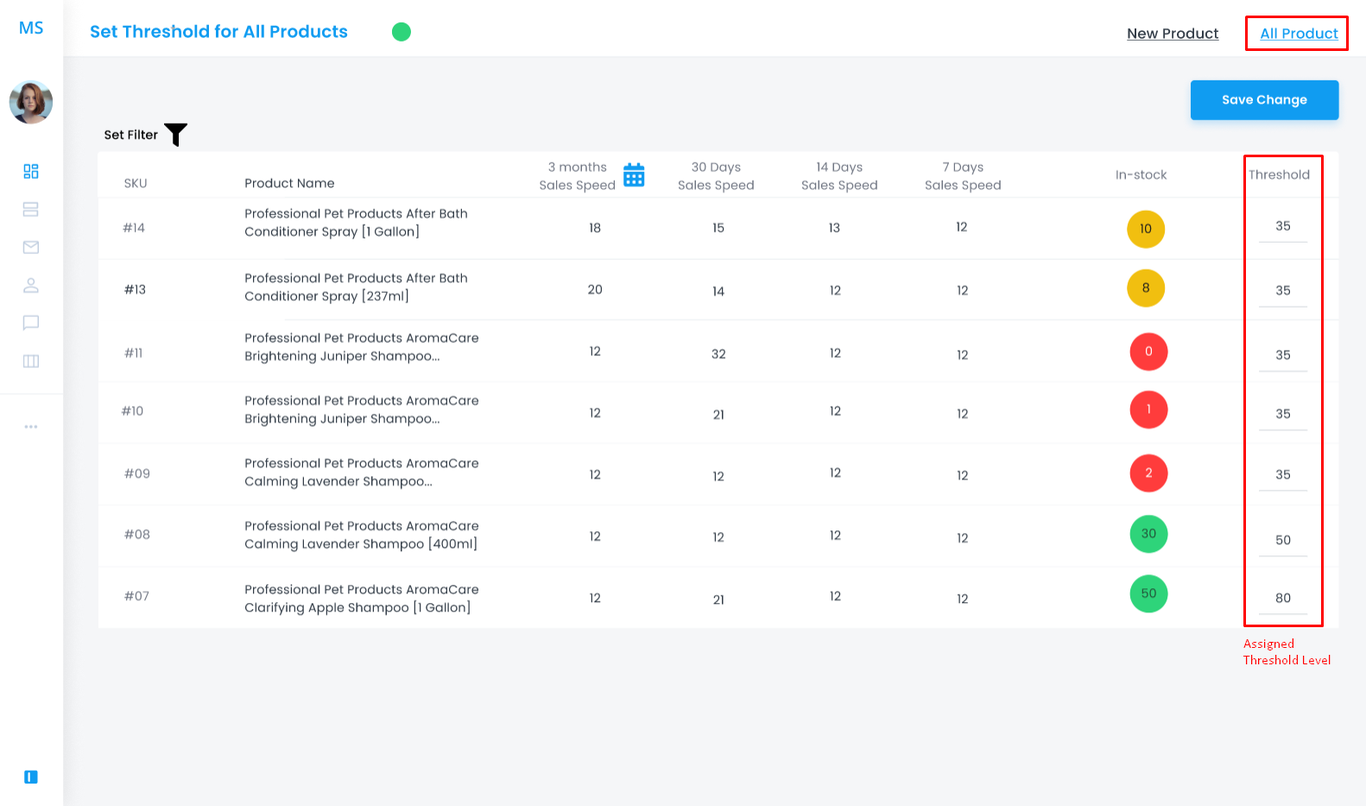1366x806 pixels.
Task: Click yellow in-stock badge showing 8
Action: point(1146,288)
